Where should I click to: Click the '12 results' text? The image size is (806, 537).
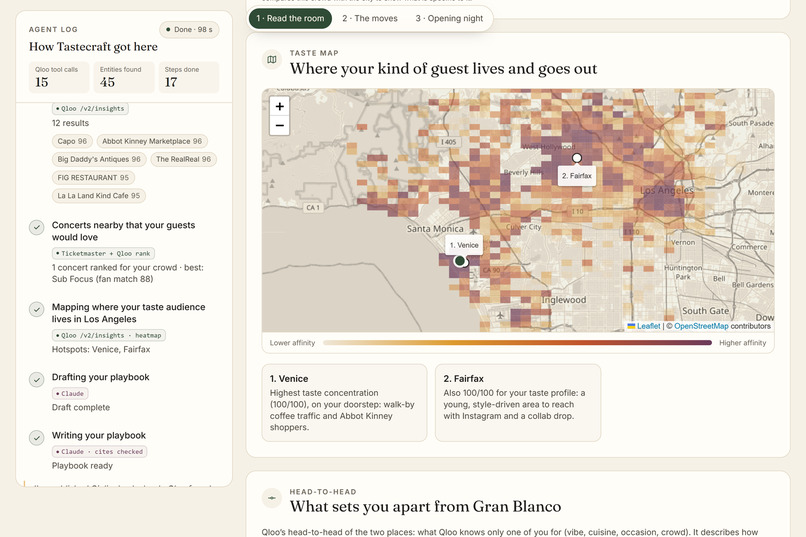click(70, 123)
